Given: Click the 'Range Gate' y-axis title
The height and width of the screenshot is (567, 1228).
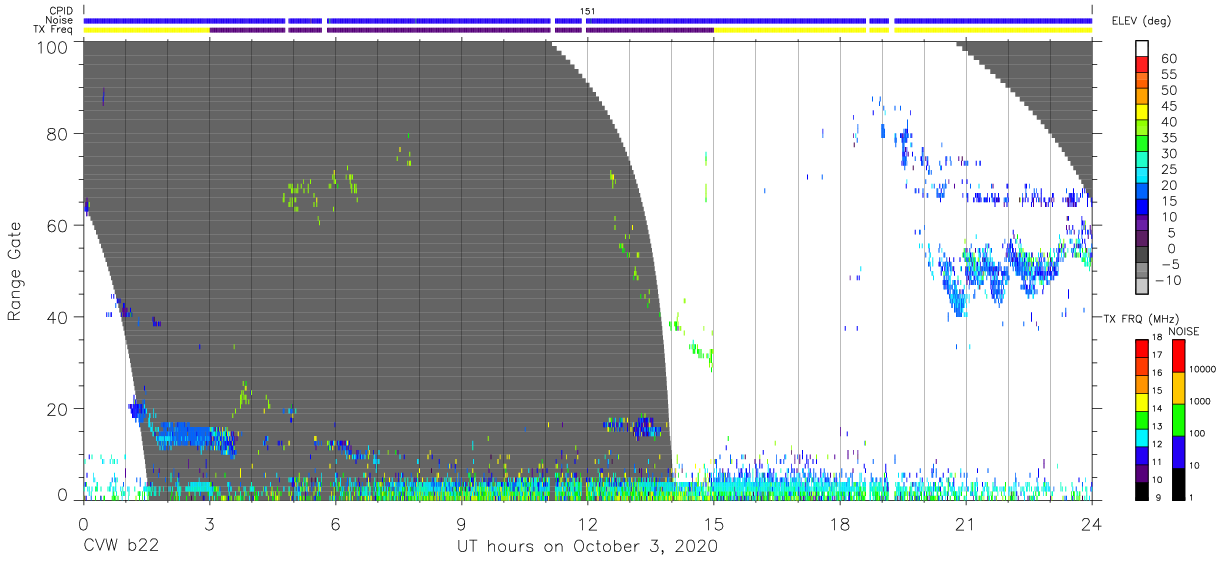Looking at the screenshot, I should pos(15,271).
